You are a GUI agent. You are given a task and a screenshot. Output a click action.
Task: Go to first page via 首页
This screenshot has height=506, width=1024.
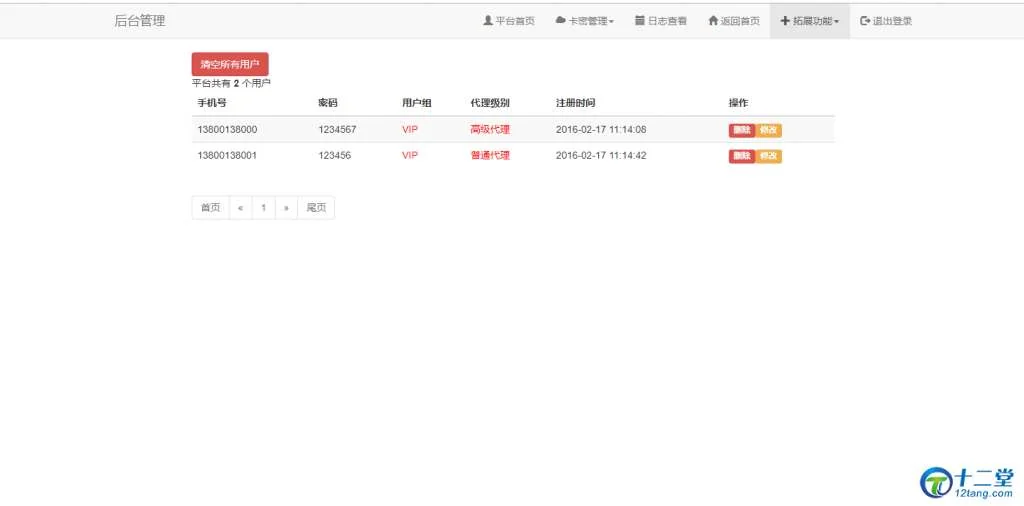(210, 208)
